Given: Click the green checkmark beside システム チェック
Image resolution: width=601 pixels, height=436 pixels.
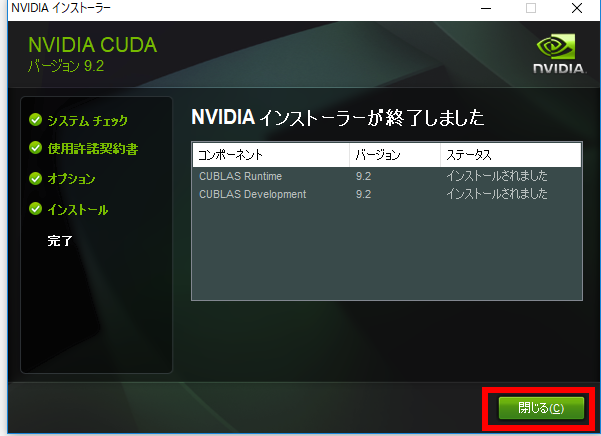Looking at the screenshot, I should tap(36, 120).
